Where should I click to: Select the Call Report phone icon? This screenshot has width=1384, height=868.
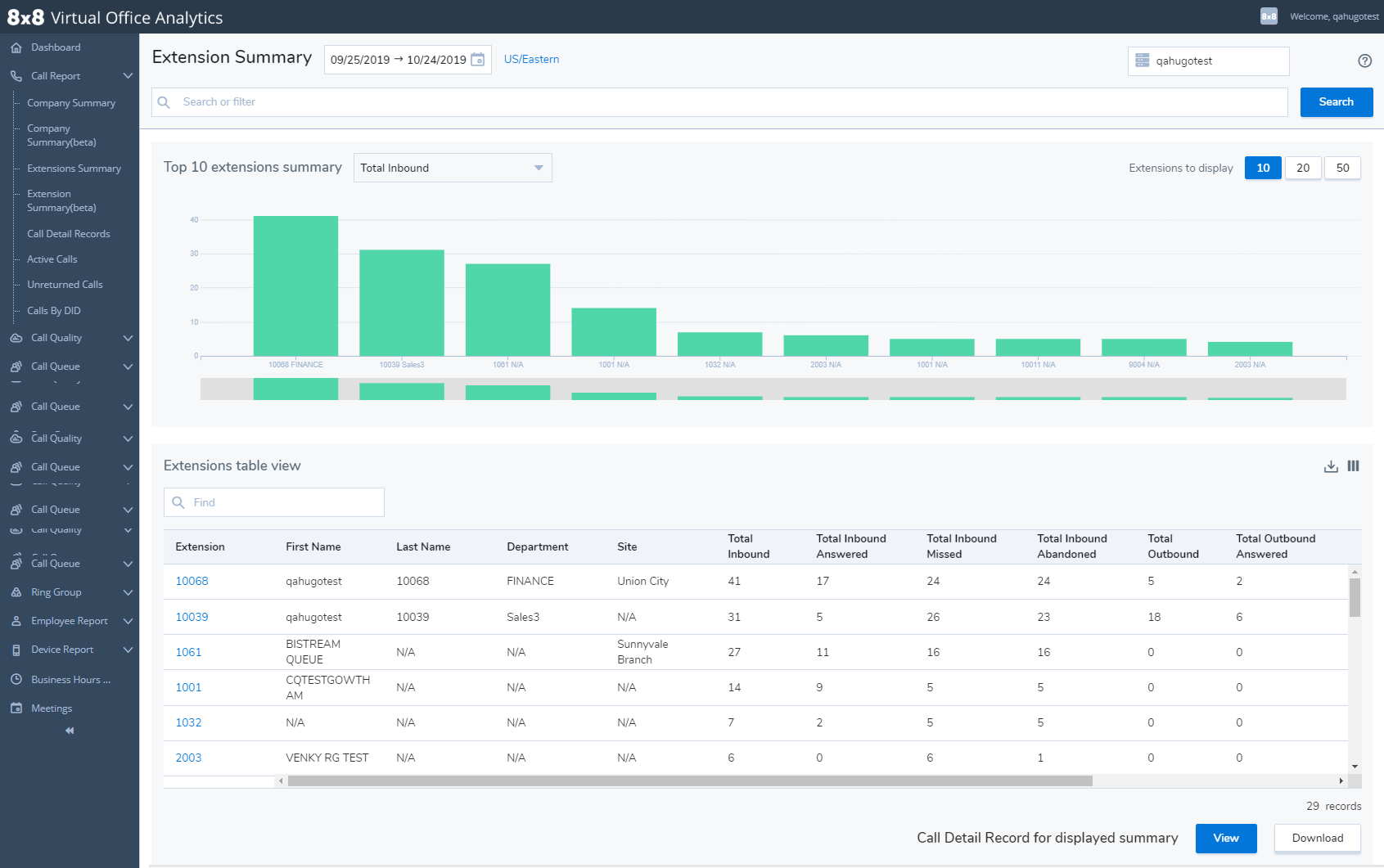coord(16,75)
